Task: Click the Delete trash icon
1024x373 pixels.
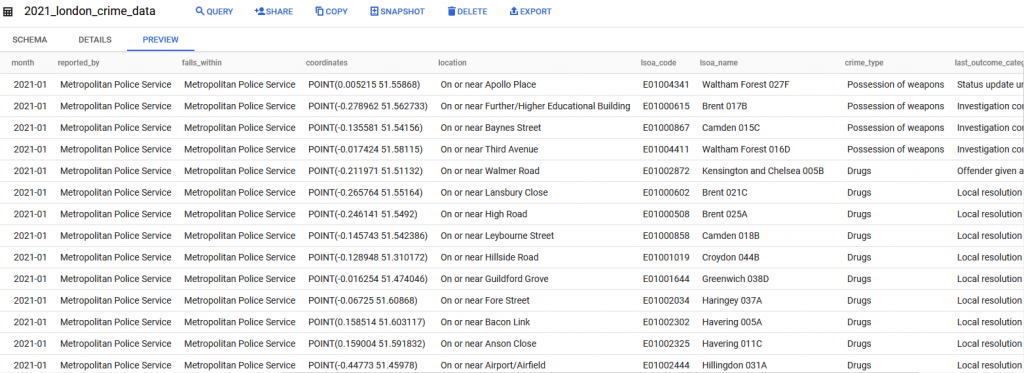Action: [x=451, y=11]
